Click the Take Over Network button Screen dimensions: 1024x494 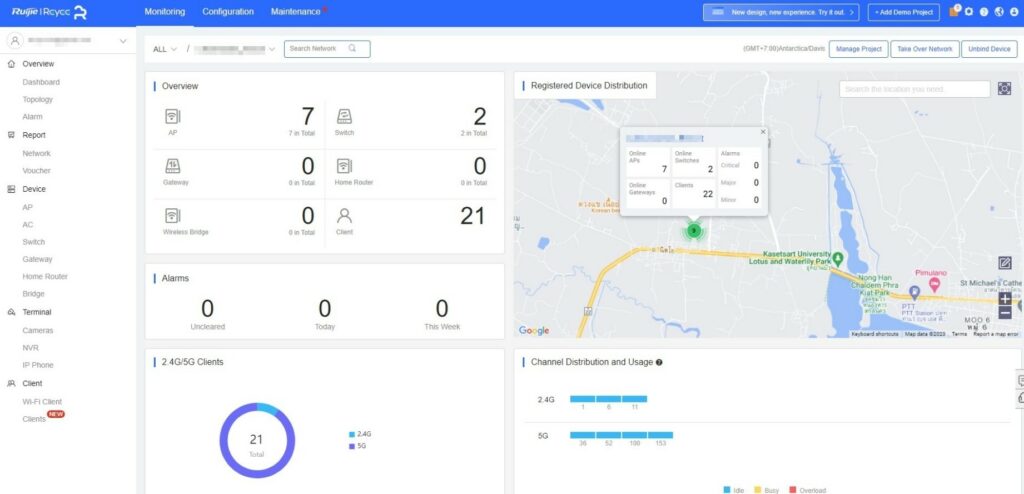(x=924, y=49)
